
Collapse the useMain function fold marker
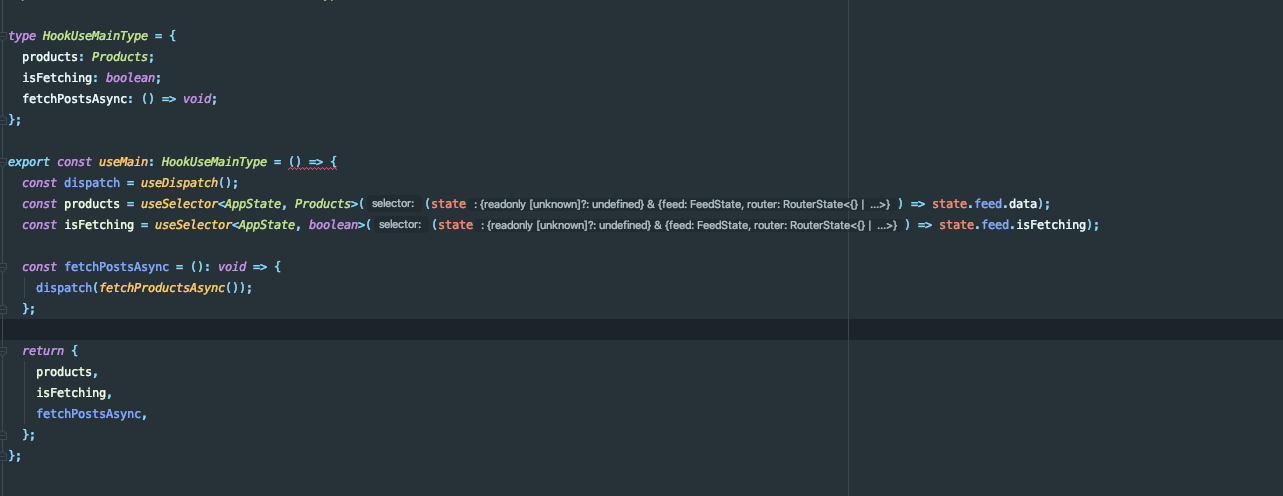coord(4,162)
